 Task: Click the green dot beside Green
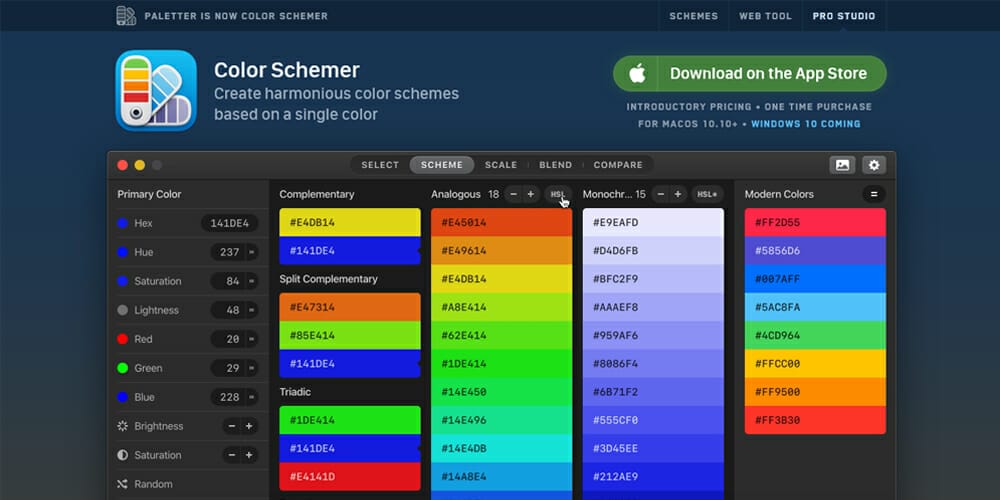122,368
